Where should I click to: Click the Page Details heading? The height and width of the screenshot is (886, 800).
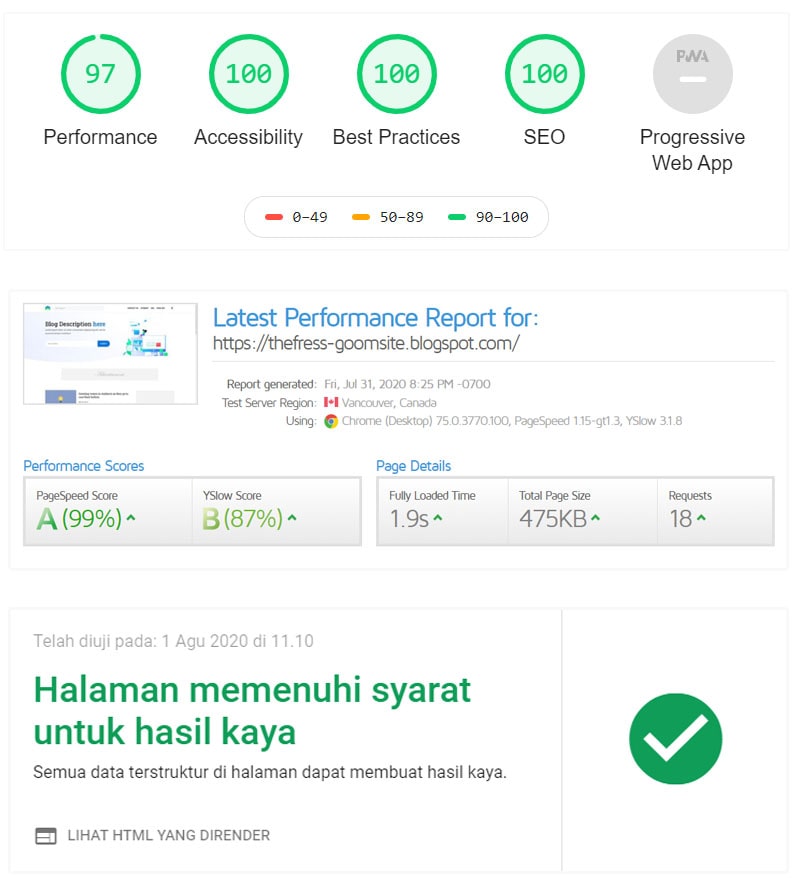[413, 466]
